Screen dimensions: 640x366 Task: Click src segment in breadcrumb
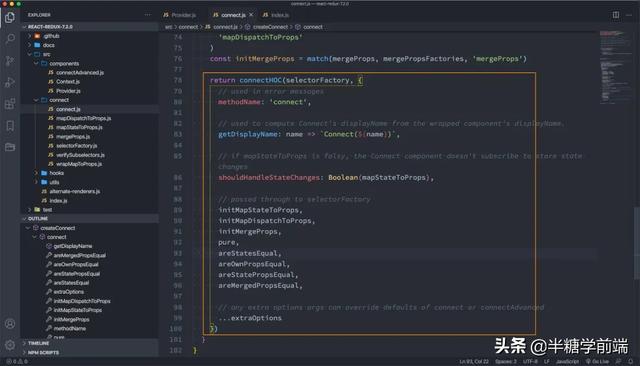(169, 27)
